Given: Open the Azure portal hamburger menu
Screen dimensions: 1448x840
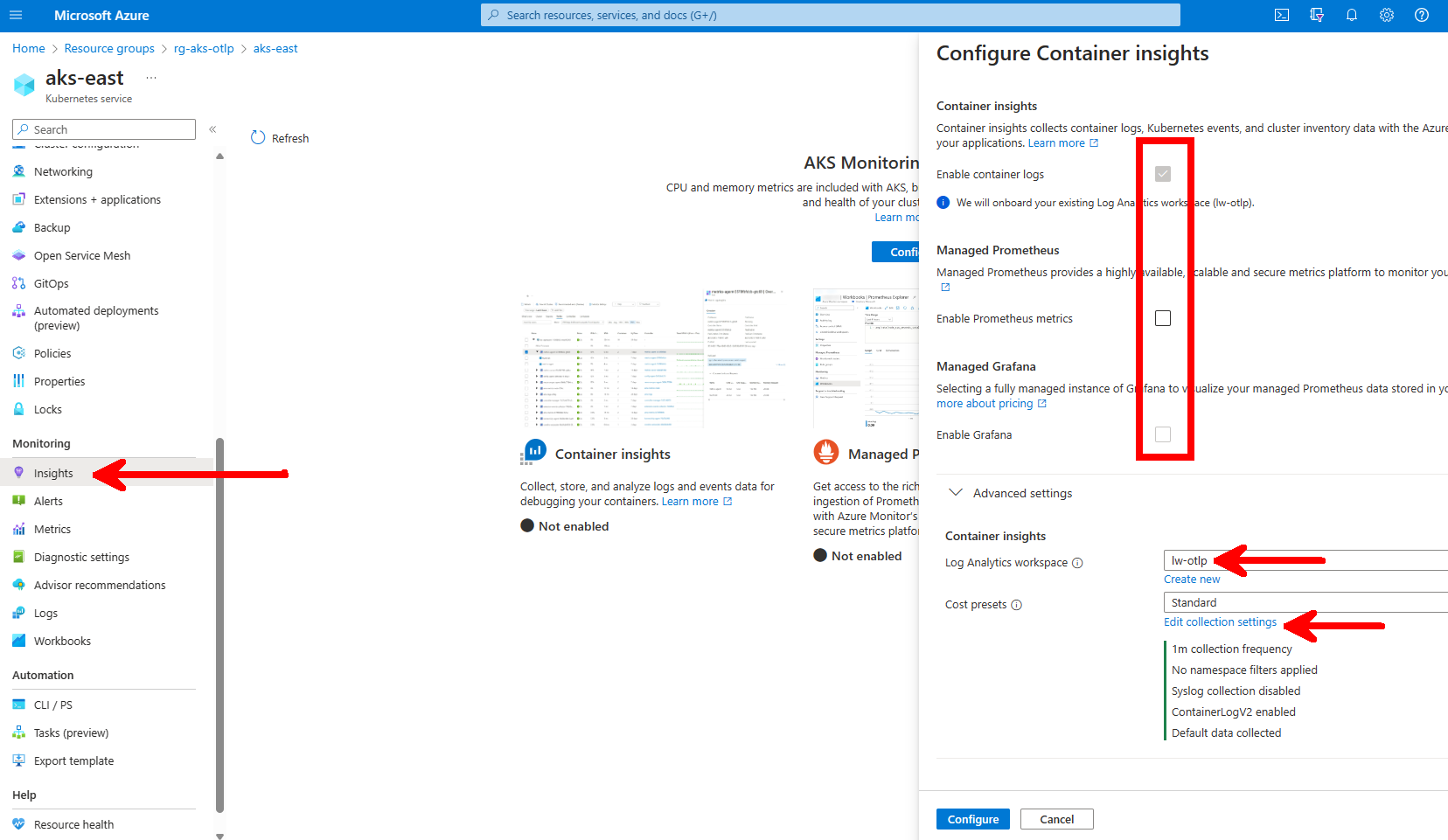Looking at the screenshot, I should (x=16, y=15).
